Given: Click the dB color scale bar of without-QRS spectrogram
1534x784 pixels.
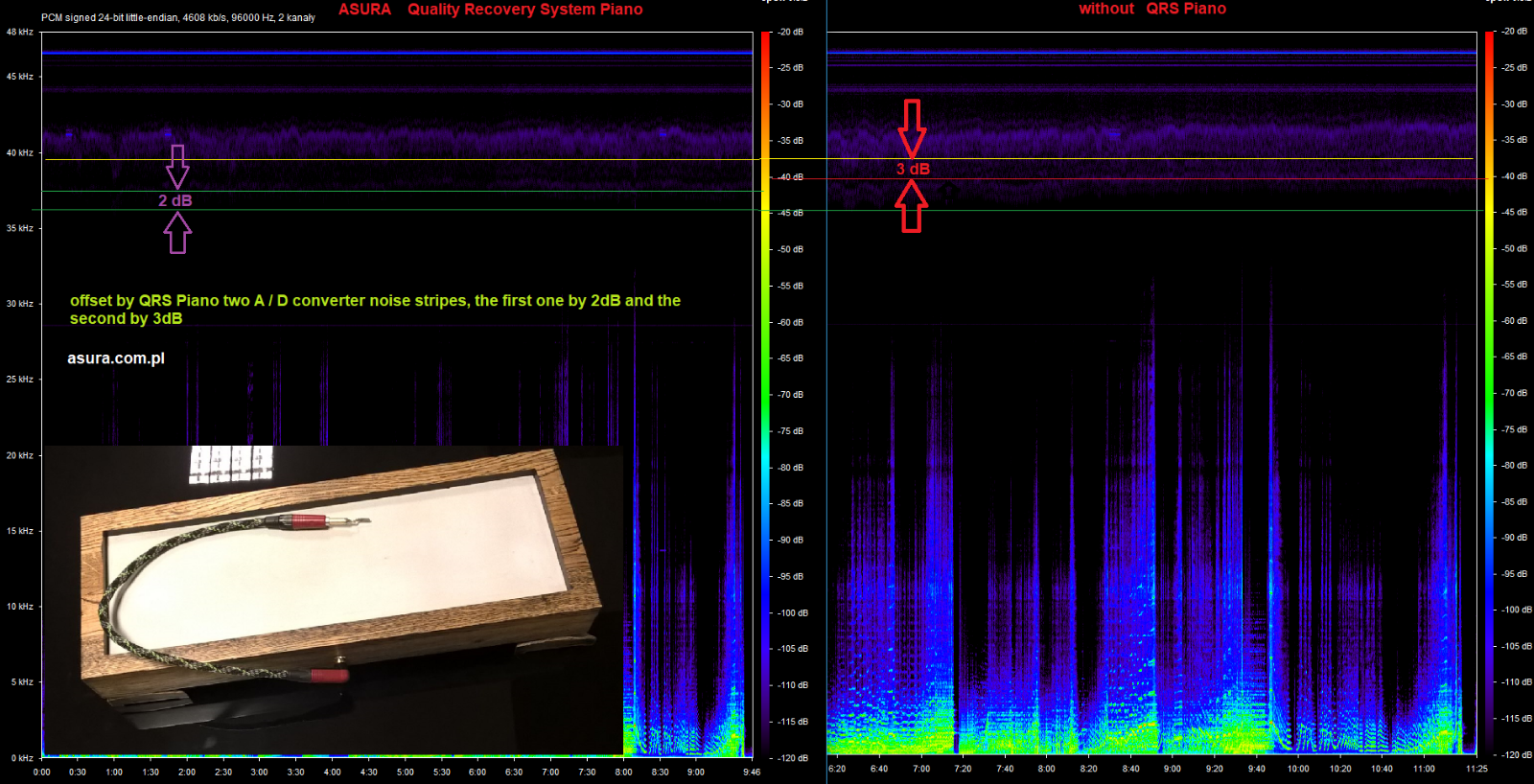Looking at the screenshot, I should pyautogui.click(x=1489, y=393).
